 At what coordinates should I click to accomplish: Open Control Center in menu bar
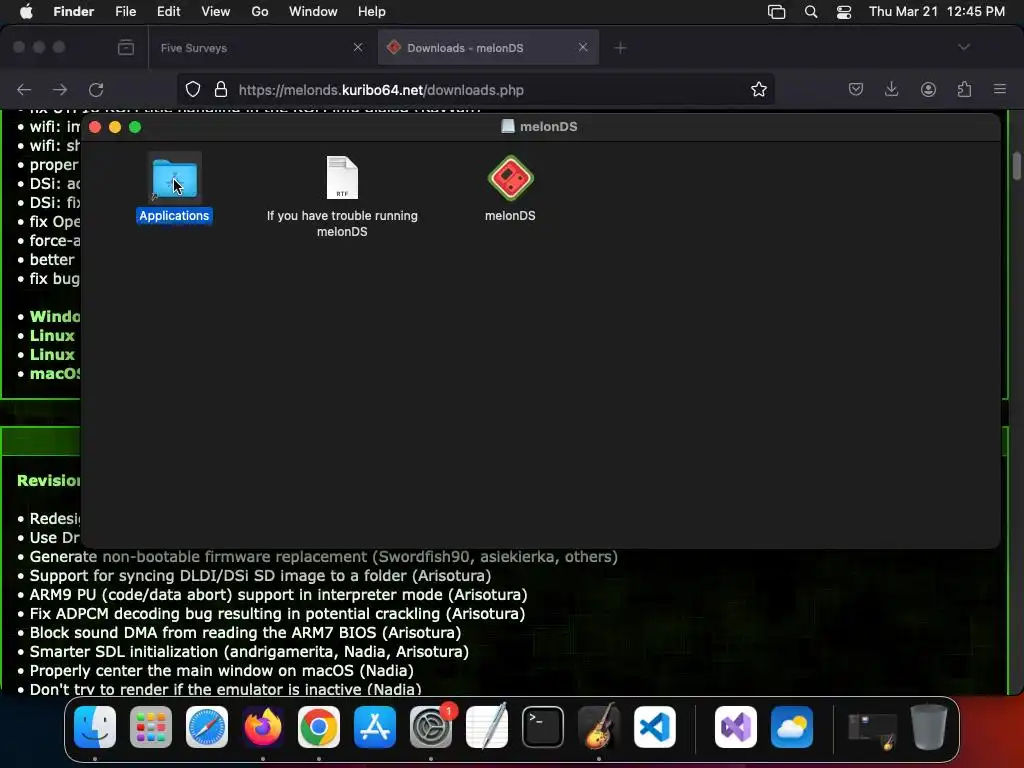pyautogui.click(x=844, y=12)
